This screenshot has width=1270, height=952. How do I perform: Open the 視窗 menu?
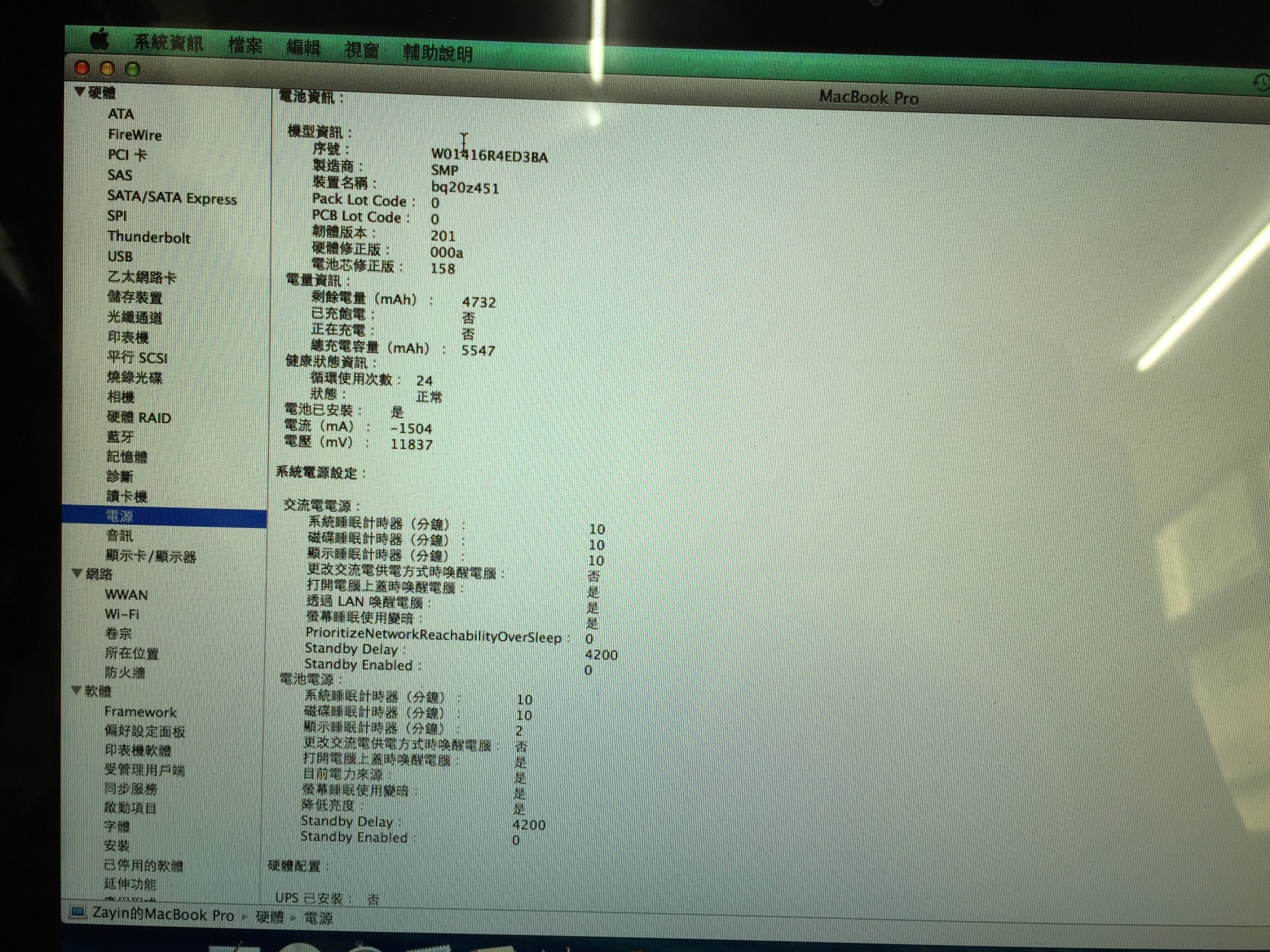click(x=362, y=50)
